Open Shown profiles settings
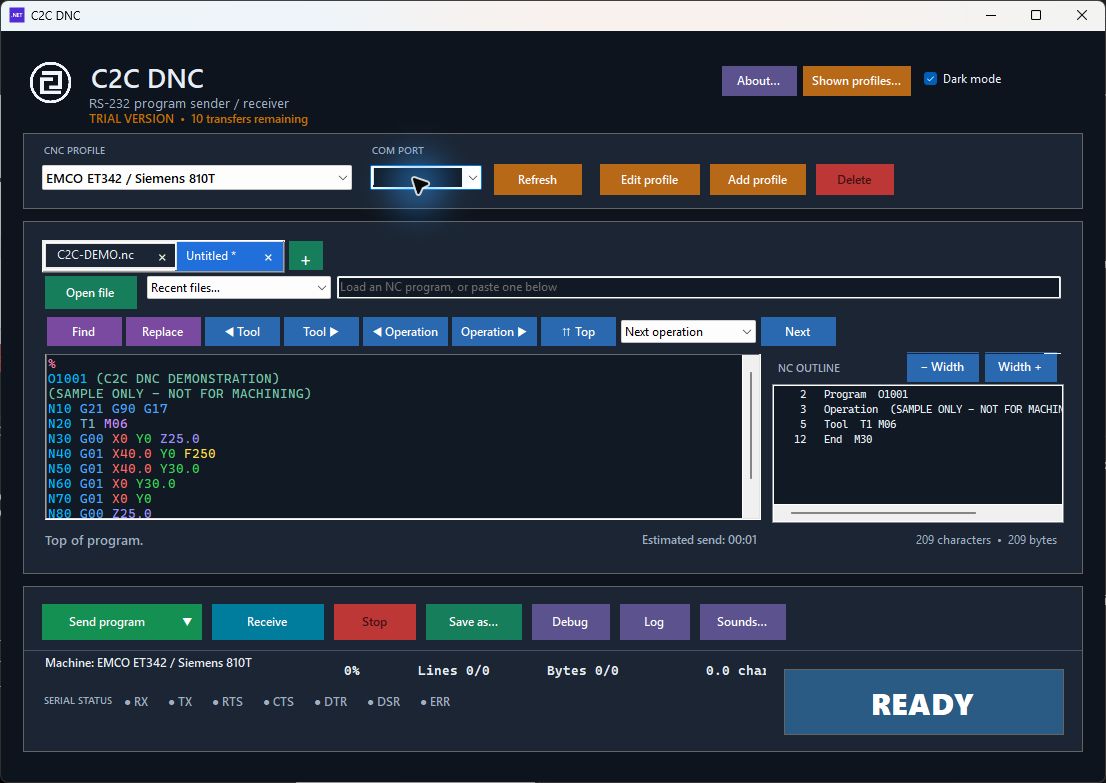 (x=856, y=81)
